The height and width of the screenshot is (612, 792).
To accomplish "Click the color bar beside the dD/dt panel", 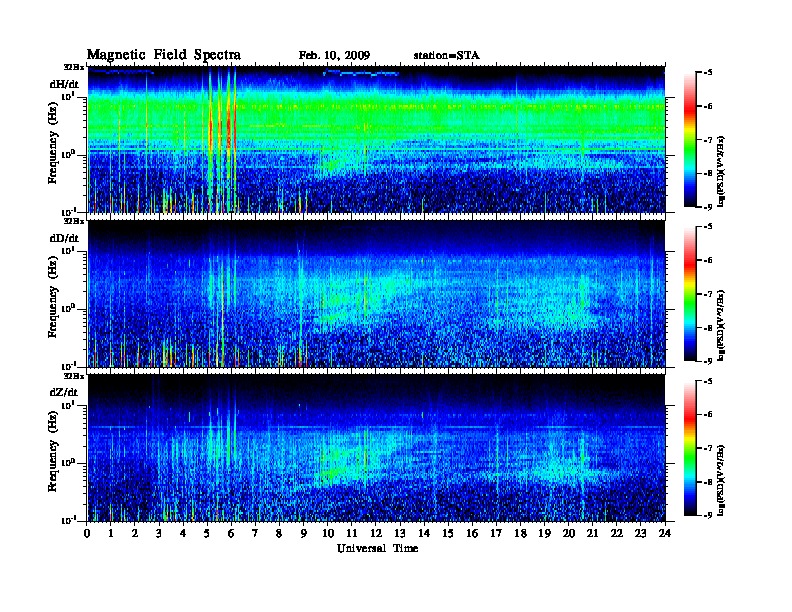I will pos(690,293).
